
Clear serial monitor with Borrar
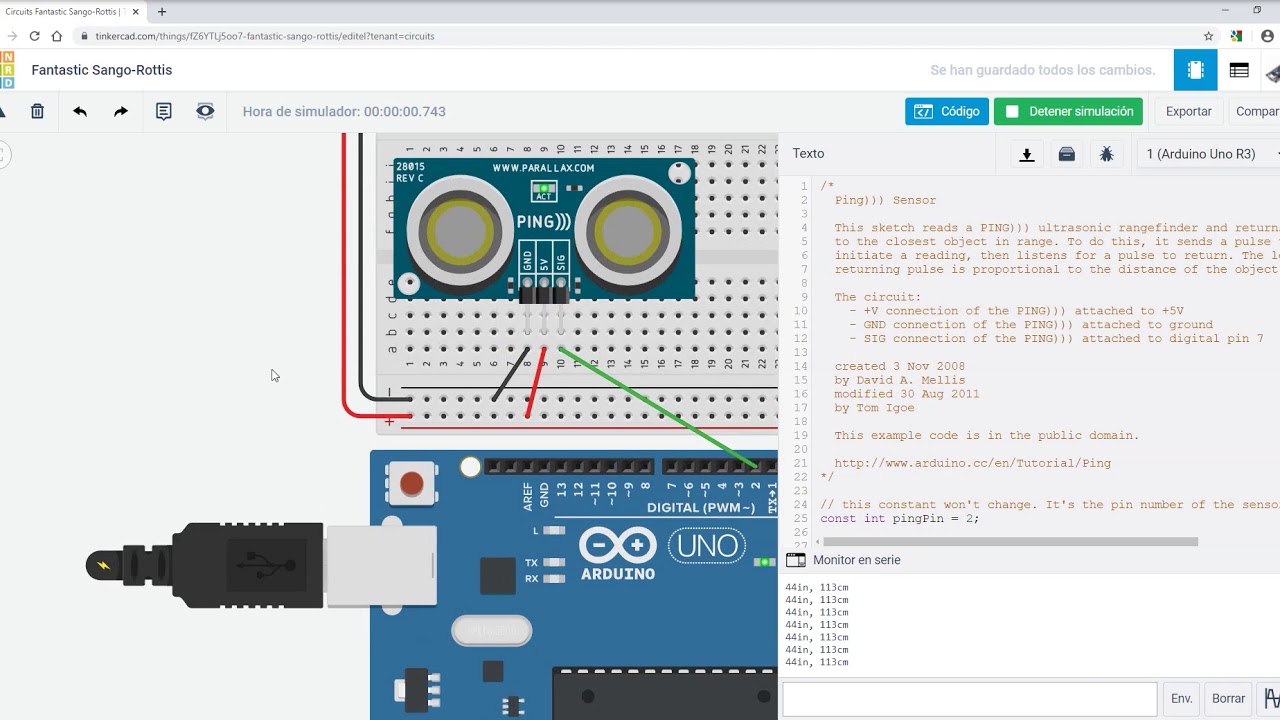[1228, 699]
